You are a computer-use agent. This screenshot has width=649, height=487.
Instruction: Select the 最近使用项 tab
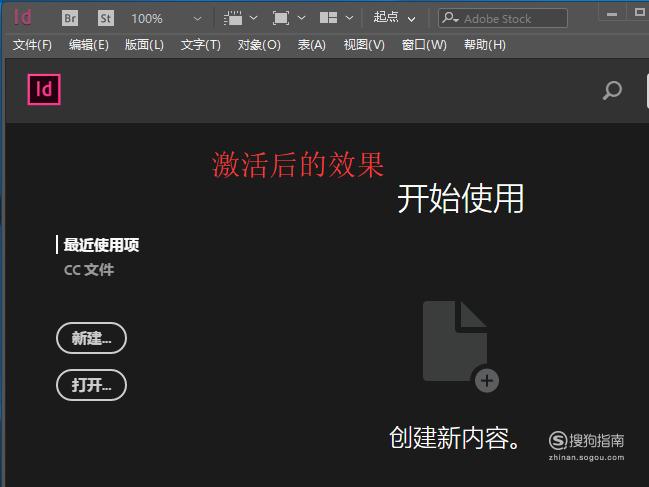tap(101, 245)
